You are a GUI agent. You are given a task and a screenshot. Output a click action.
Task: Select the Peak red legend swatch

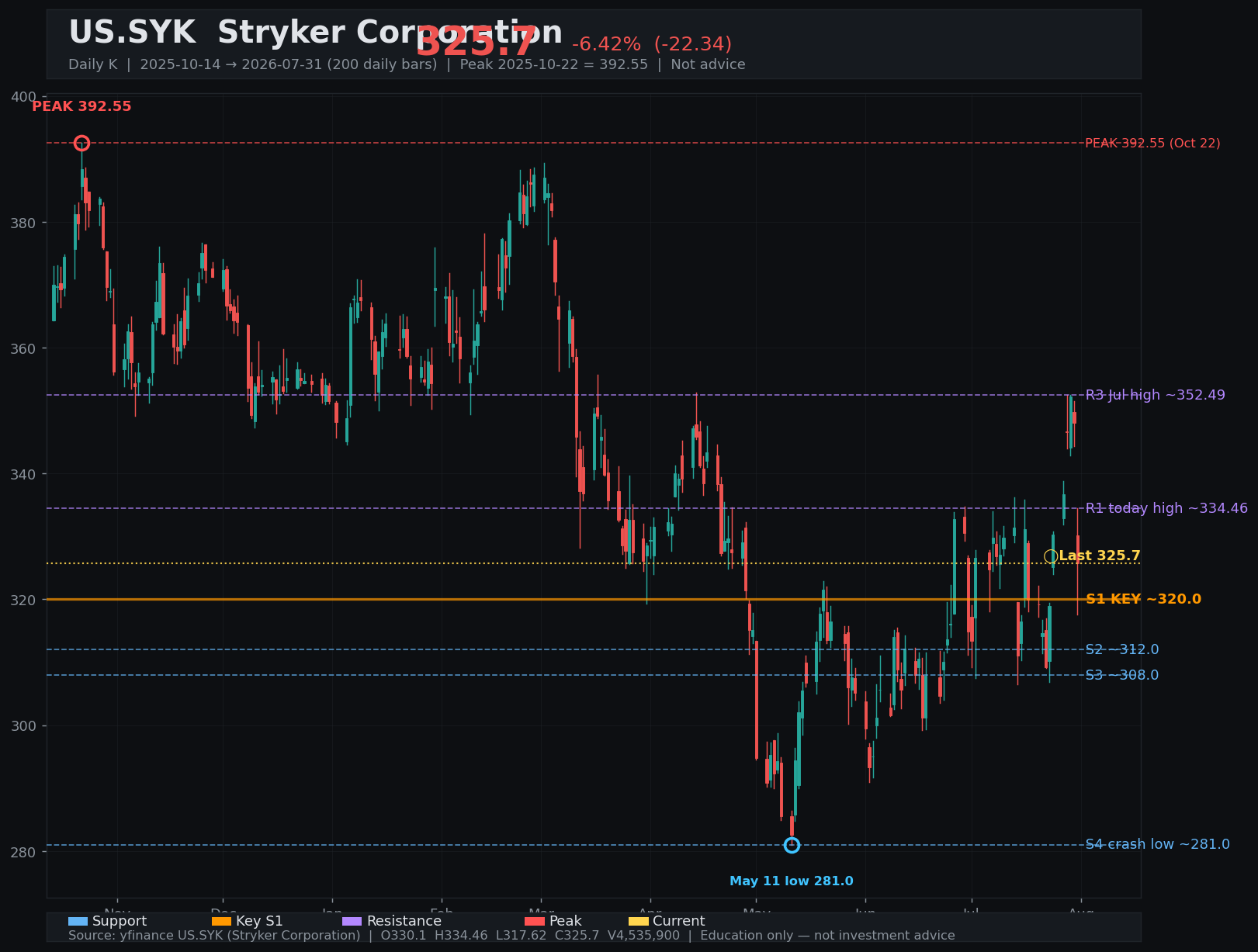(535, 922)
